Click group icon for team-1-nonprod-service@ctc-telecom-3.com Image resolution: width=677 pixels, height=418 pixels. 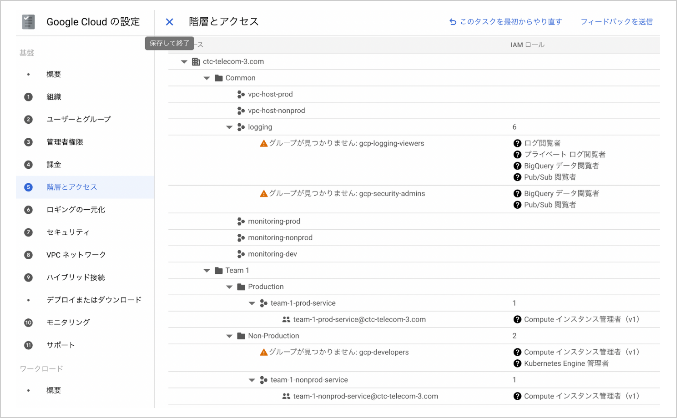tap(286, 396)
